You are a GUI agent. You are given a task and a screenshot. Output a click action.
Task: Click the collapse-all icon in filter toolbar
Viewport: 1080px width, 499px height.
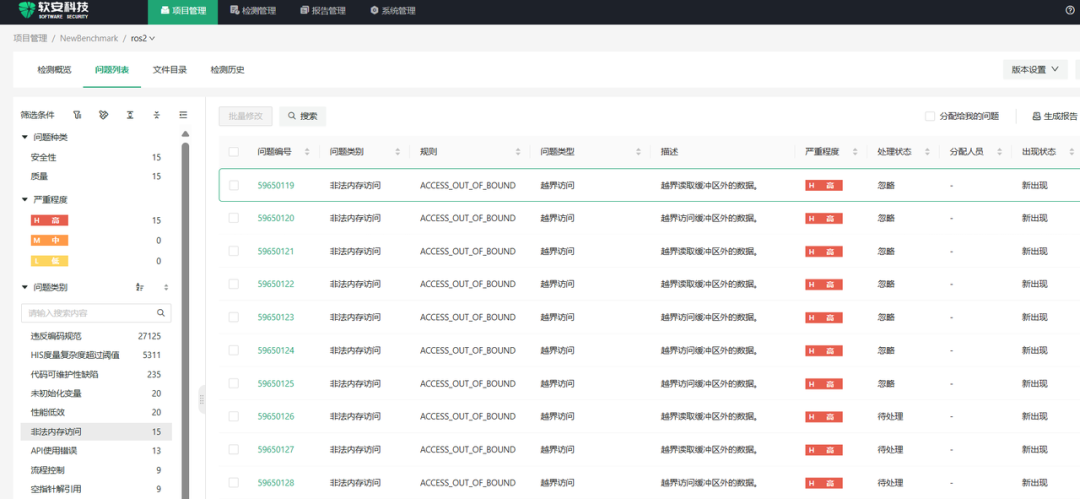[x=156, y=115]
